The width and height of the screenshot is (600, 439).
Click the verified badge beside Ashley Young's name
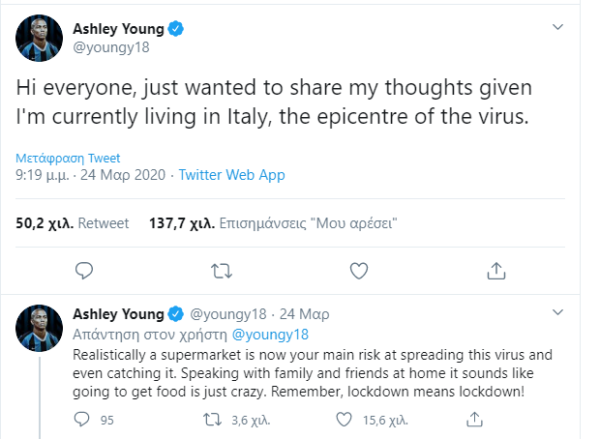(x=176, y=29)
